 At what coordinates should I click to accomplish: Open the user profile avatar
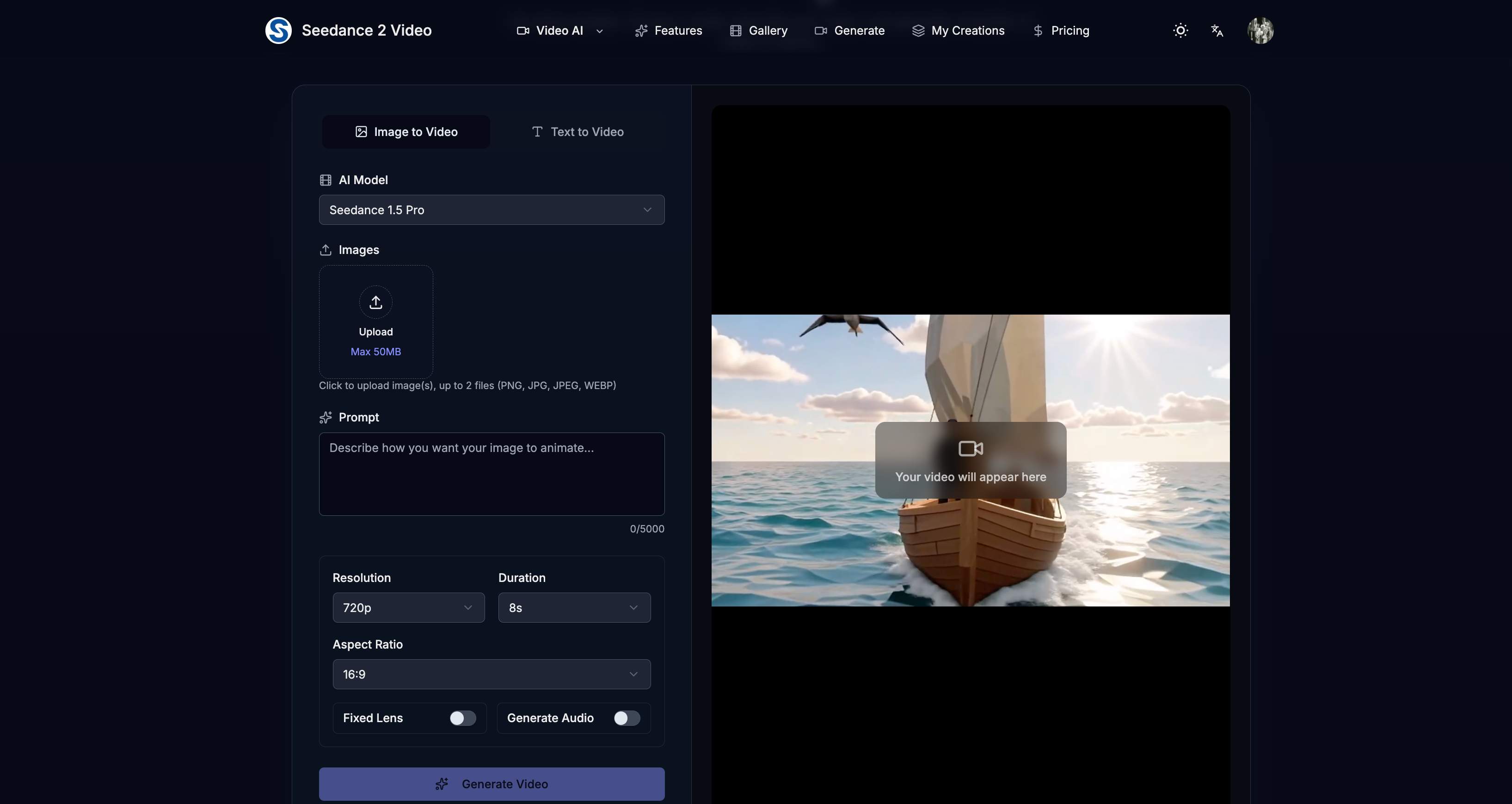click(1260, 30)
